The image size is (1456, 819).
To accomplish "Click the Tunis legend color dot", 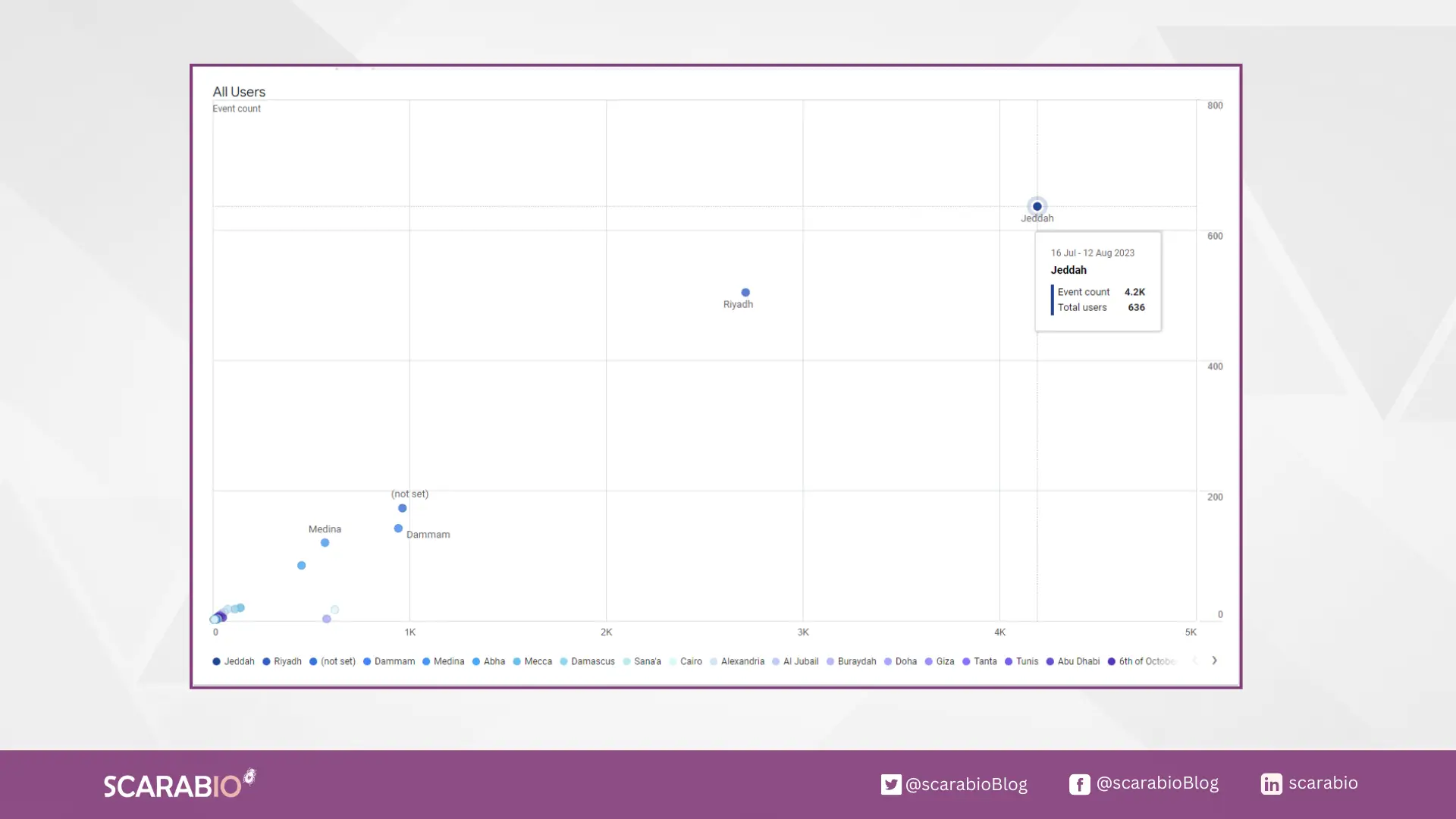I will point(1009,661).
